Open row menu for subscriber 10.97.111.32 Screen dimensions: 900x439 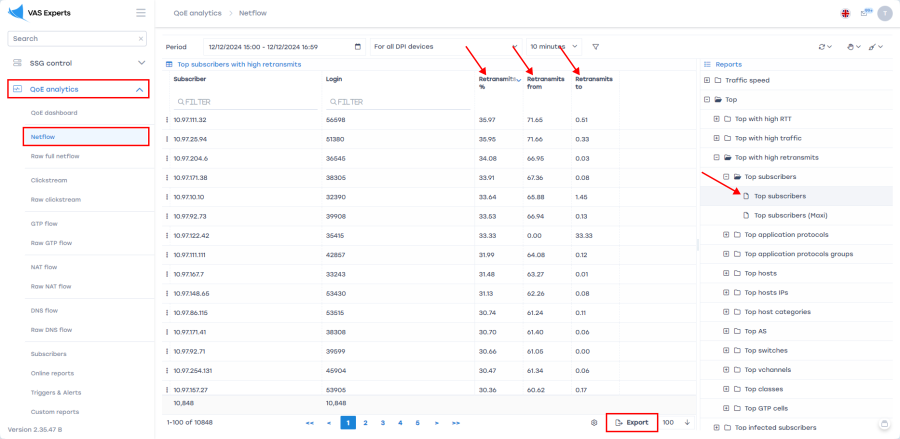tap(167, 120)
